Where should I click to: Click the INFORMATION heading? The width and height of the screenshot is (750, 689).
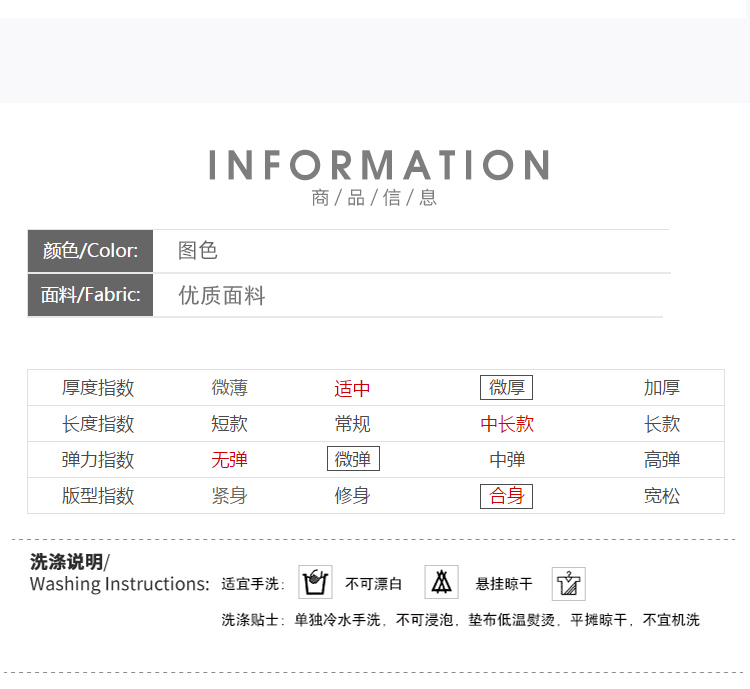point(379,165)
